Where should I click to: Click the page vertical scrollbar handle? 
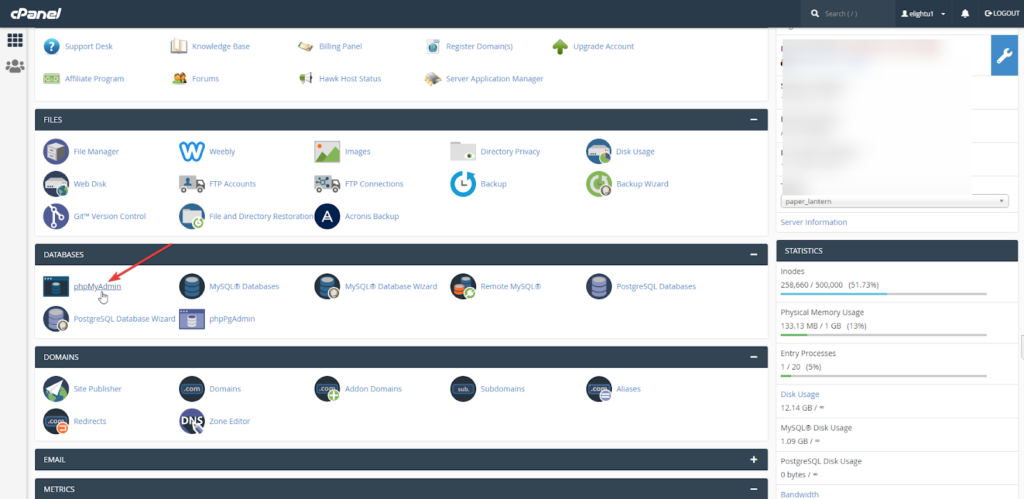[1021, 347]
